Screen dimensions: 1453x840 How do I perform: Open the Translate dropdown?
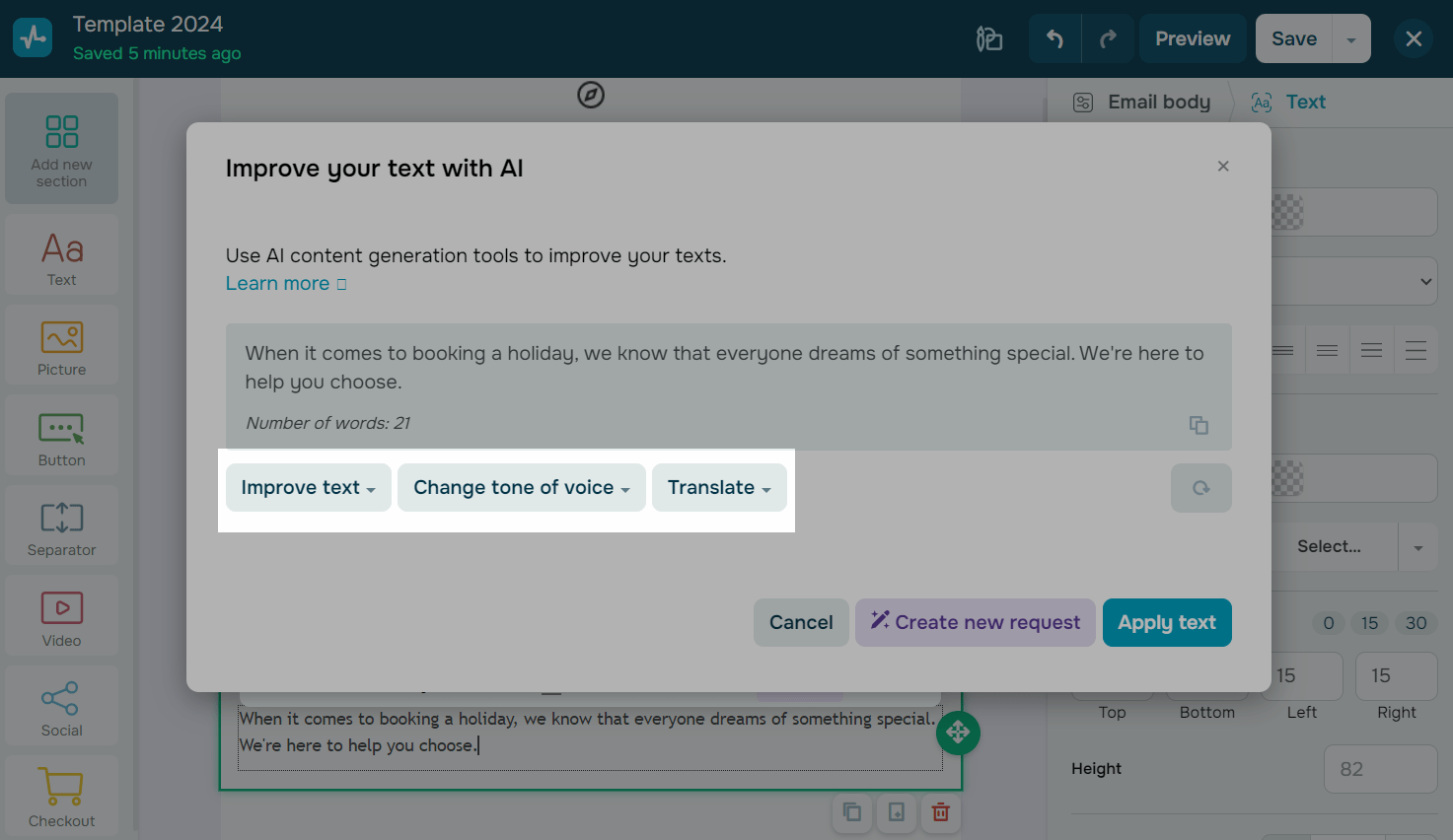[x=718, y=488]
